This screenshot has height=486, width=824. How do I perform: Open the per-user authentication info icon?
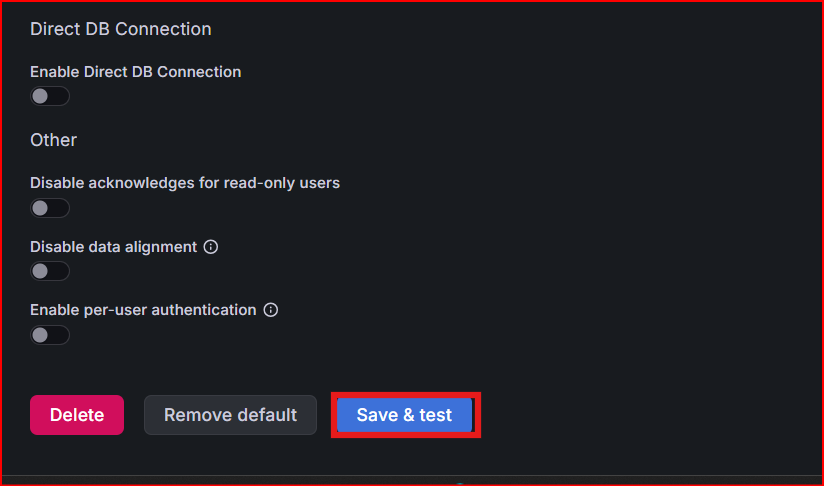click(271, 310)
